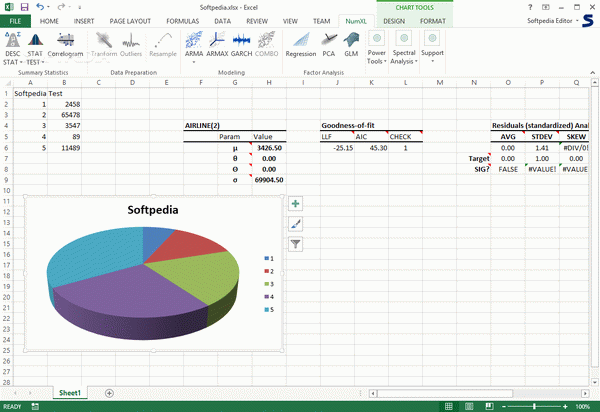The width and height of the screenshot is (600, 412).
Task: Switch to the FORMULAS tab
Action: 183,21
